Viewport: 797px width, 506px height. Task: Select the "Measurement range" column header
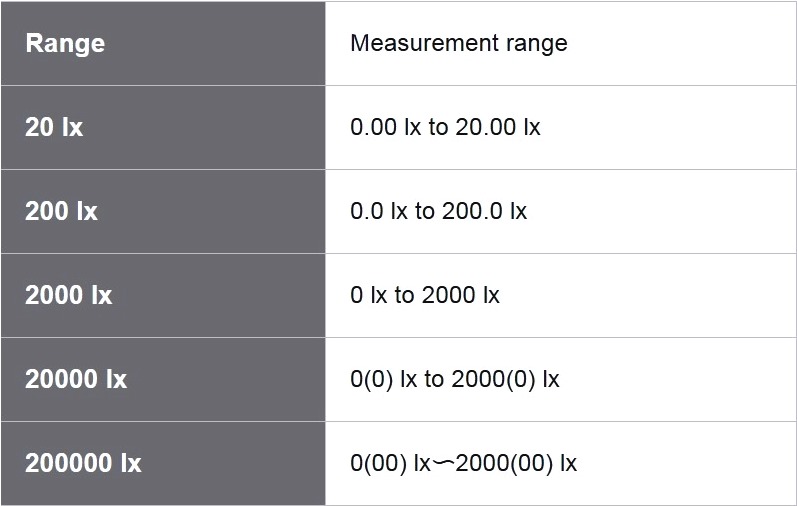(459, 44)
